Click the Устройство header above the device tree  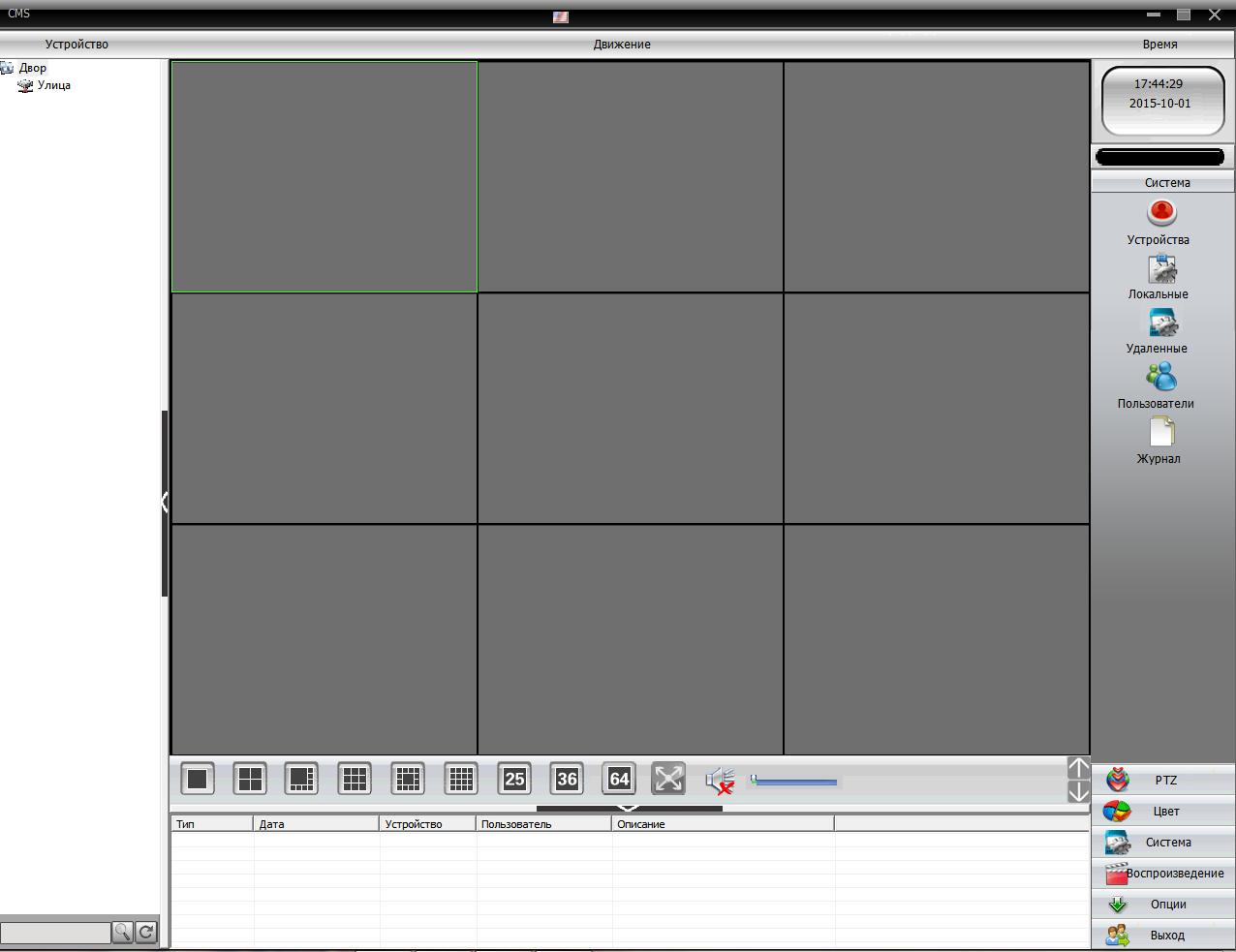(77, 45)
